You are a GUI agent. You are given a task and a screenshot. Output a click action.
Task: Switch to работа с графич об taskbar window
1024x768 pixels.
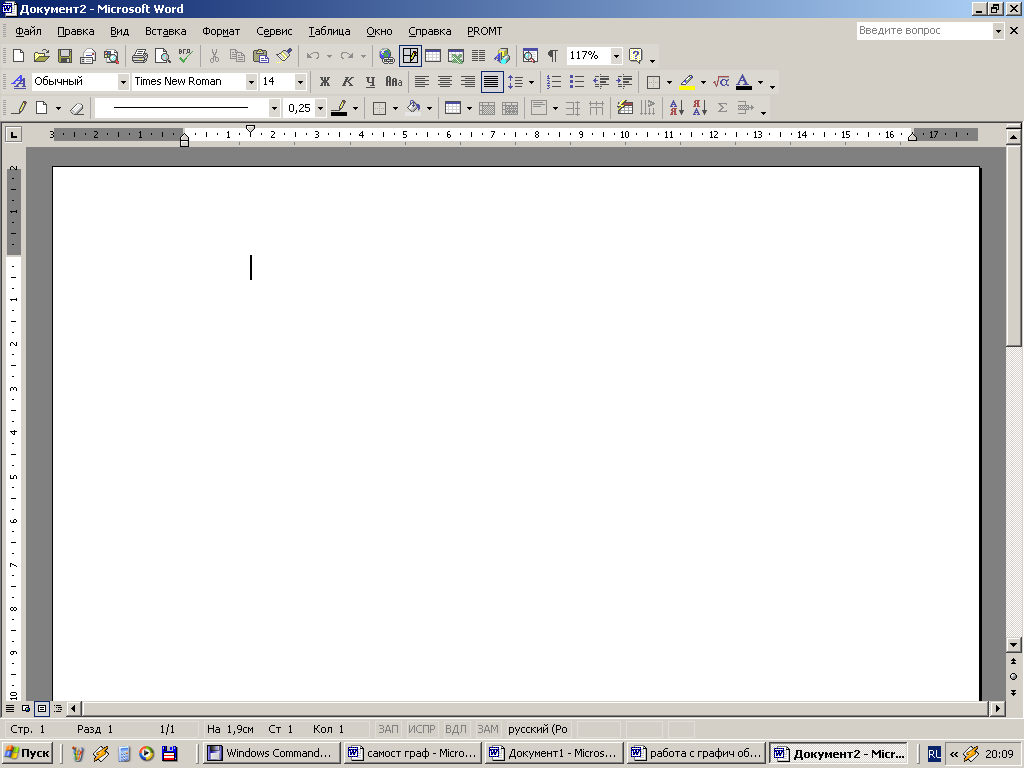[696, 753]
